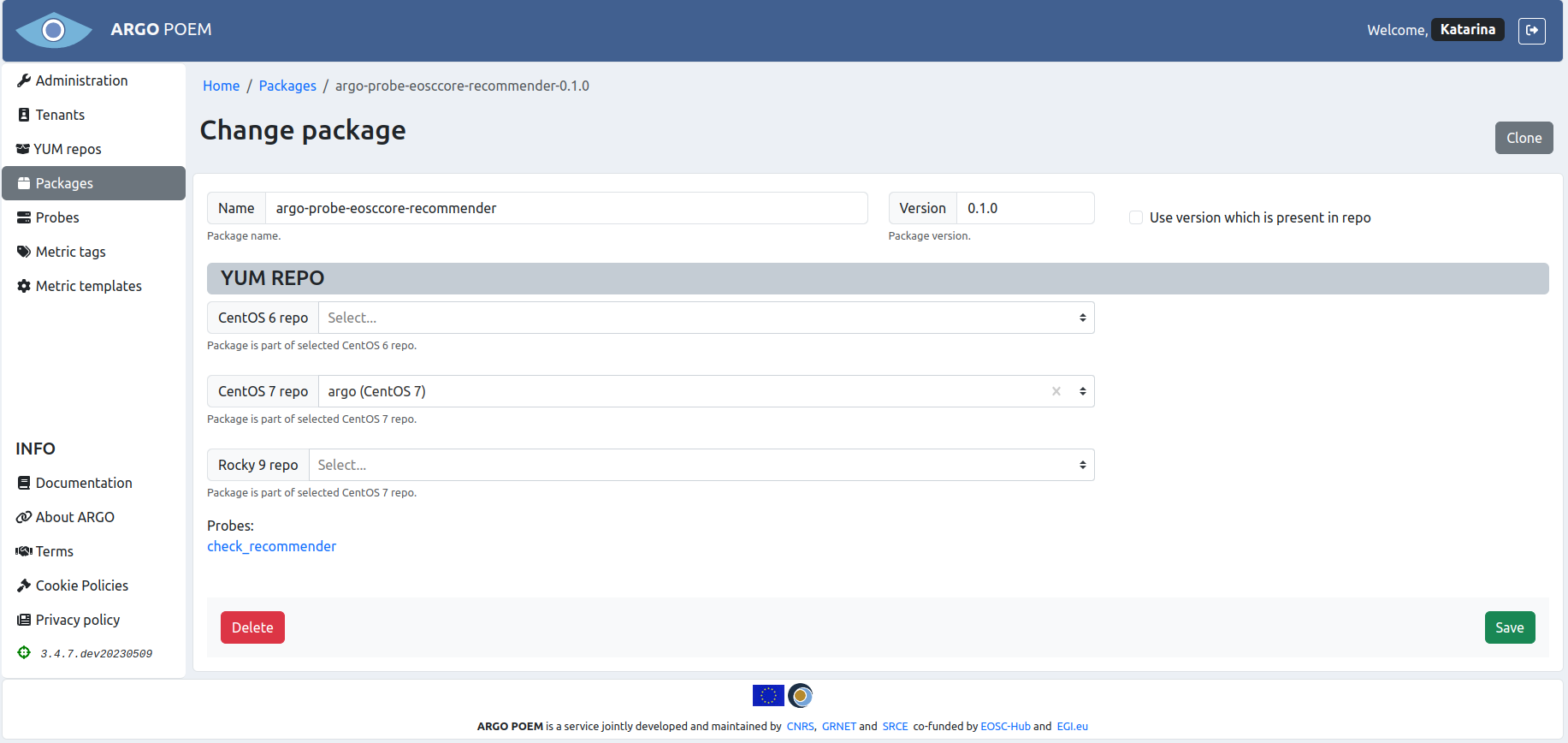
Task: Click the Tenants sidebar icon
Action: tap(24, 115)
